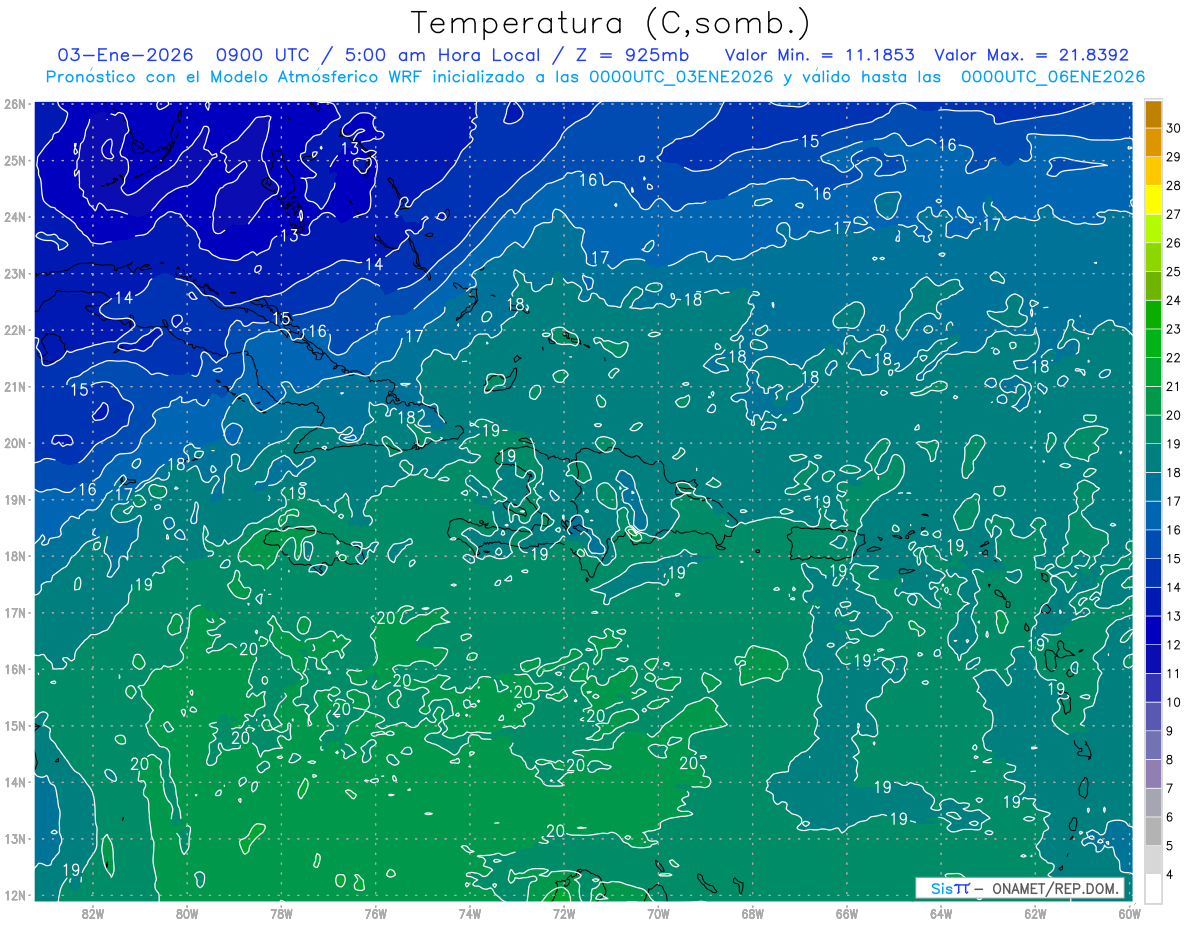Click the "25N" latitude axis label
1200x927 pixels.
(14, 160)
